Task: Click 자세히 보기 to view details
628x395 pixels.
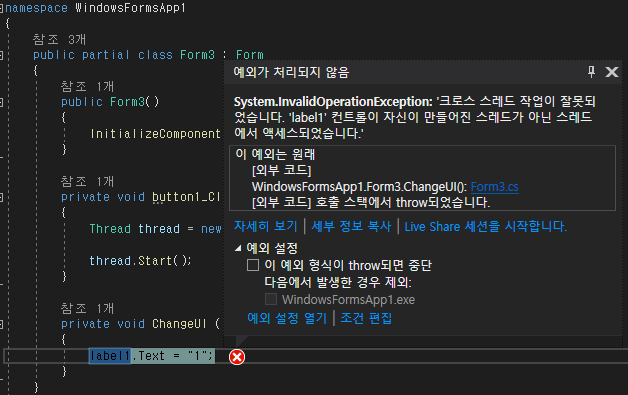Action: 266,226
